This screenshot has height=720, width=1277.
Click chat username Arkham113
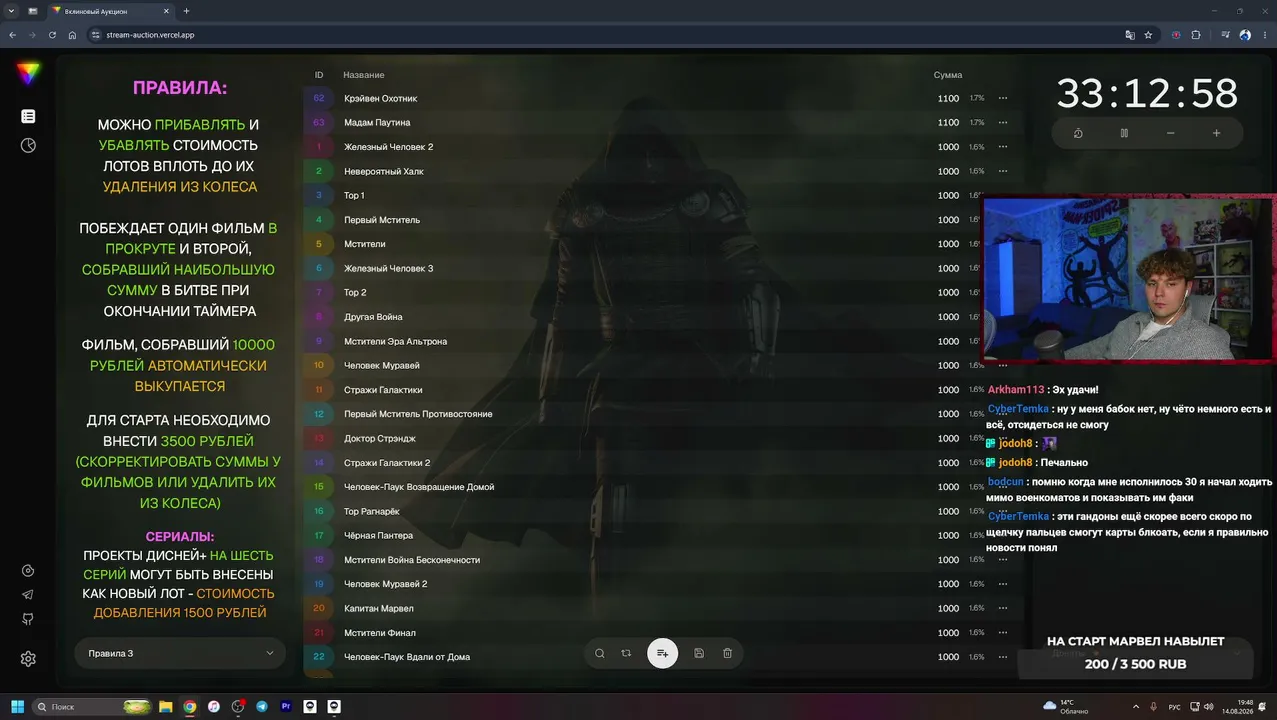(1015, 390)
